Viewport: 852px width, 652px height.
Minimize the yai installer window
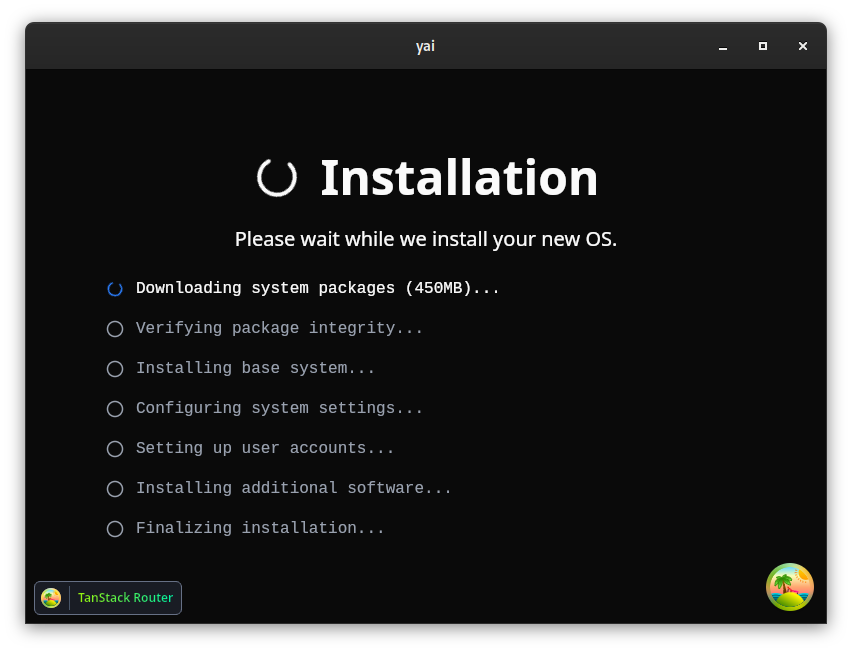coord(722,46)
